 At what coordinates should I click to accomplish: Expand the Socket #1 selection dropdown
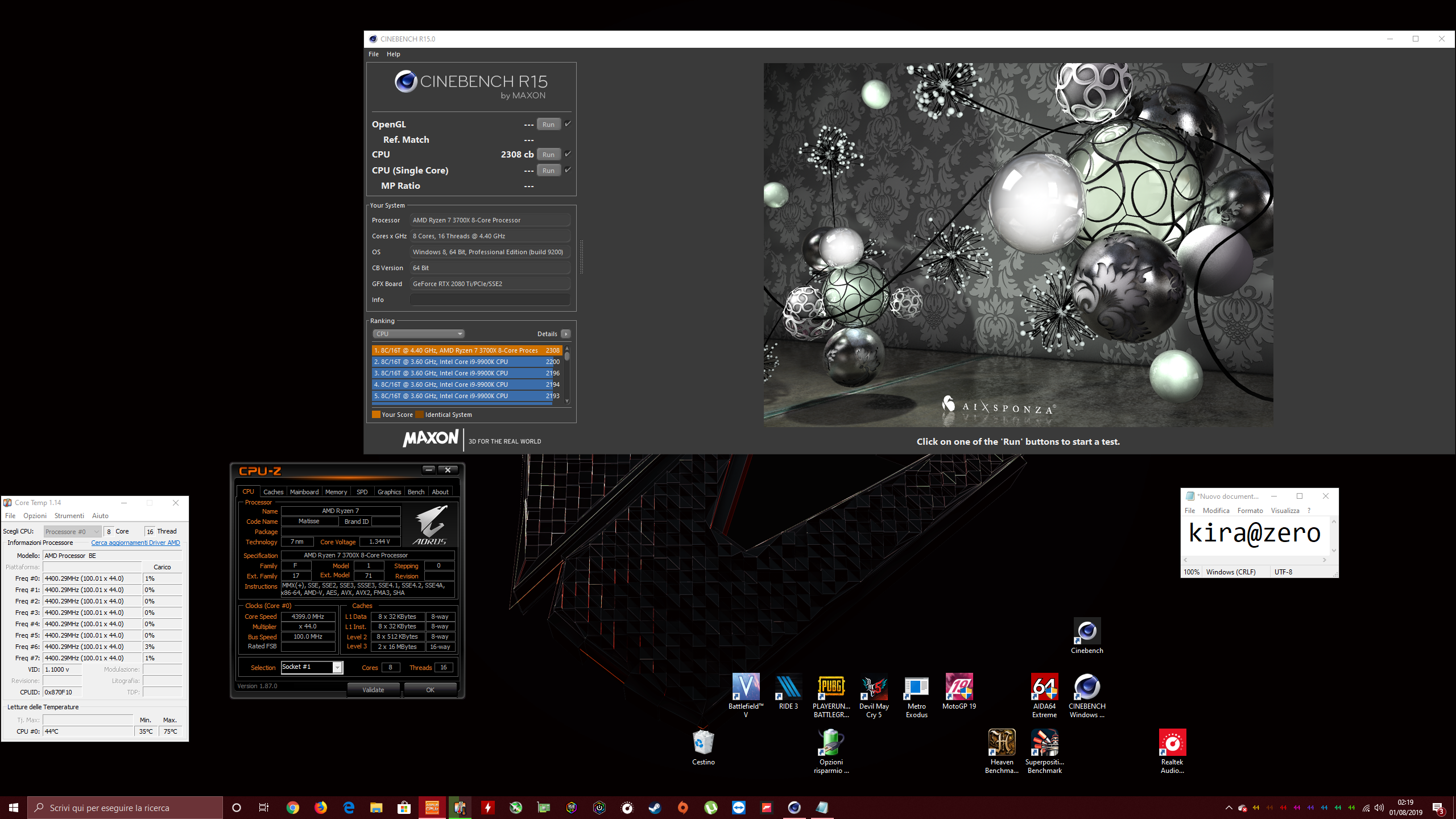click(337, 667)
